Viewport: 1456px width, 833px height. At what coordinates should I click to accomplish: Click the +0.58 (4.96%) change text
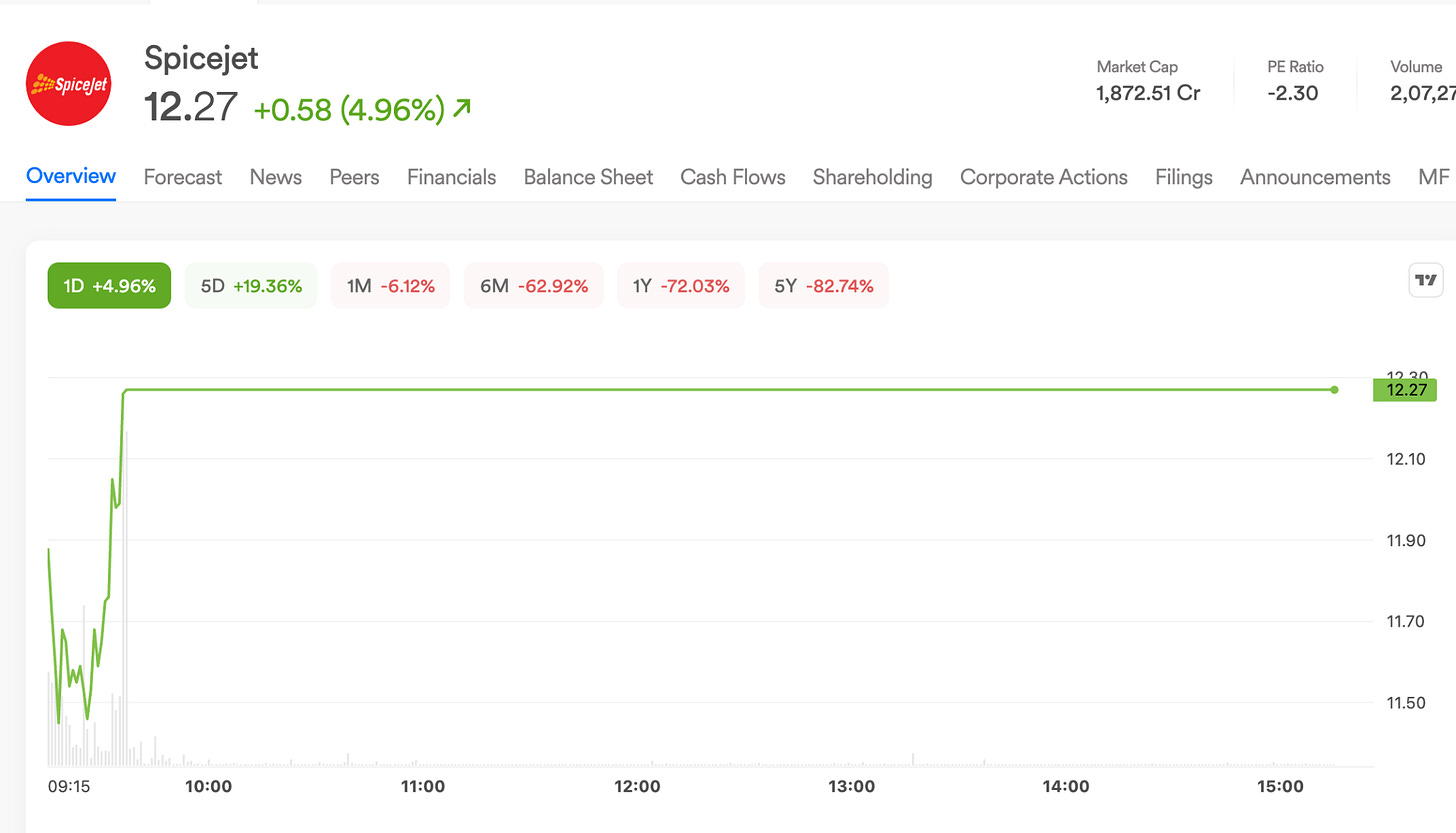click(x=349, y=109)
